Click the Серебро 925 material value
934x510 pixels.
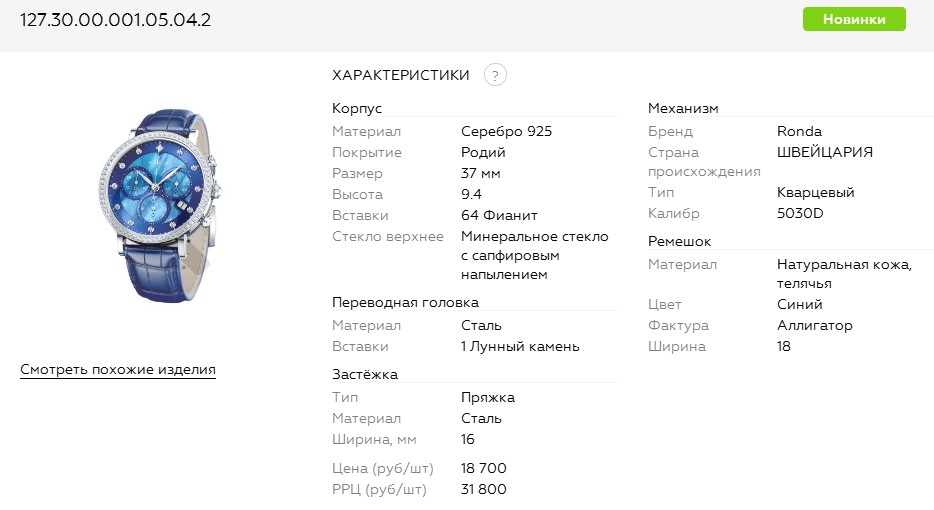(x=506, y=131)
